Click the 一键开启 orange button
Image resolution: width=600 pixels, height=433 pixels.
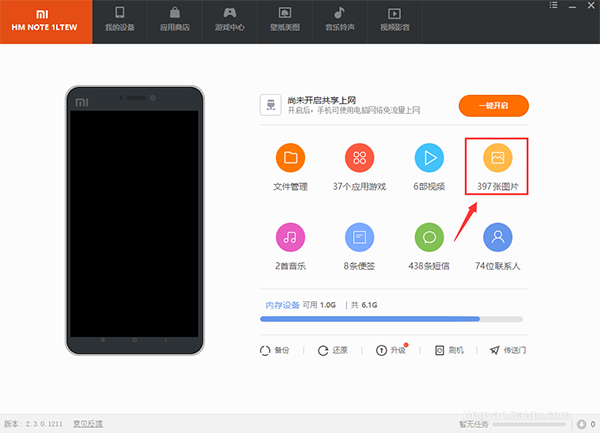pos(493,105)
